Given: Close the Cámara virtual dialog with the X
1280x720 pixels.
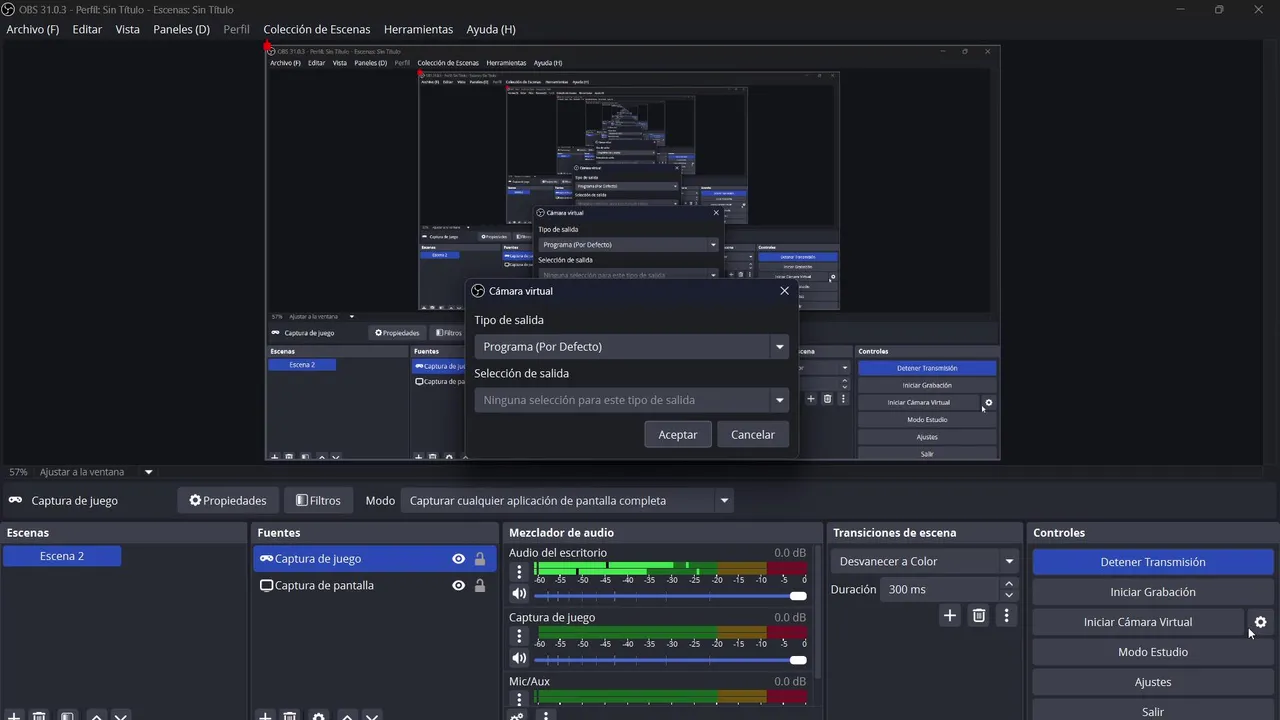Looking at the screenshot, I should click(x=784, y=291).
